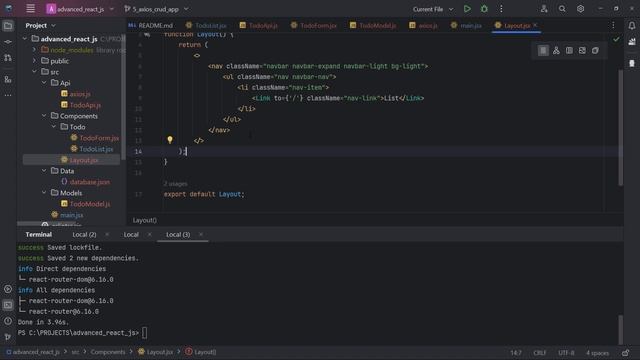Open the Git tool window

[8, 337]
